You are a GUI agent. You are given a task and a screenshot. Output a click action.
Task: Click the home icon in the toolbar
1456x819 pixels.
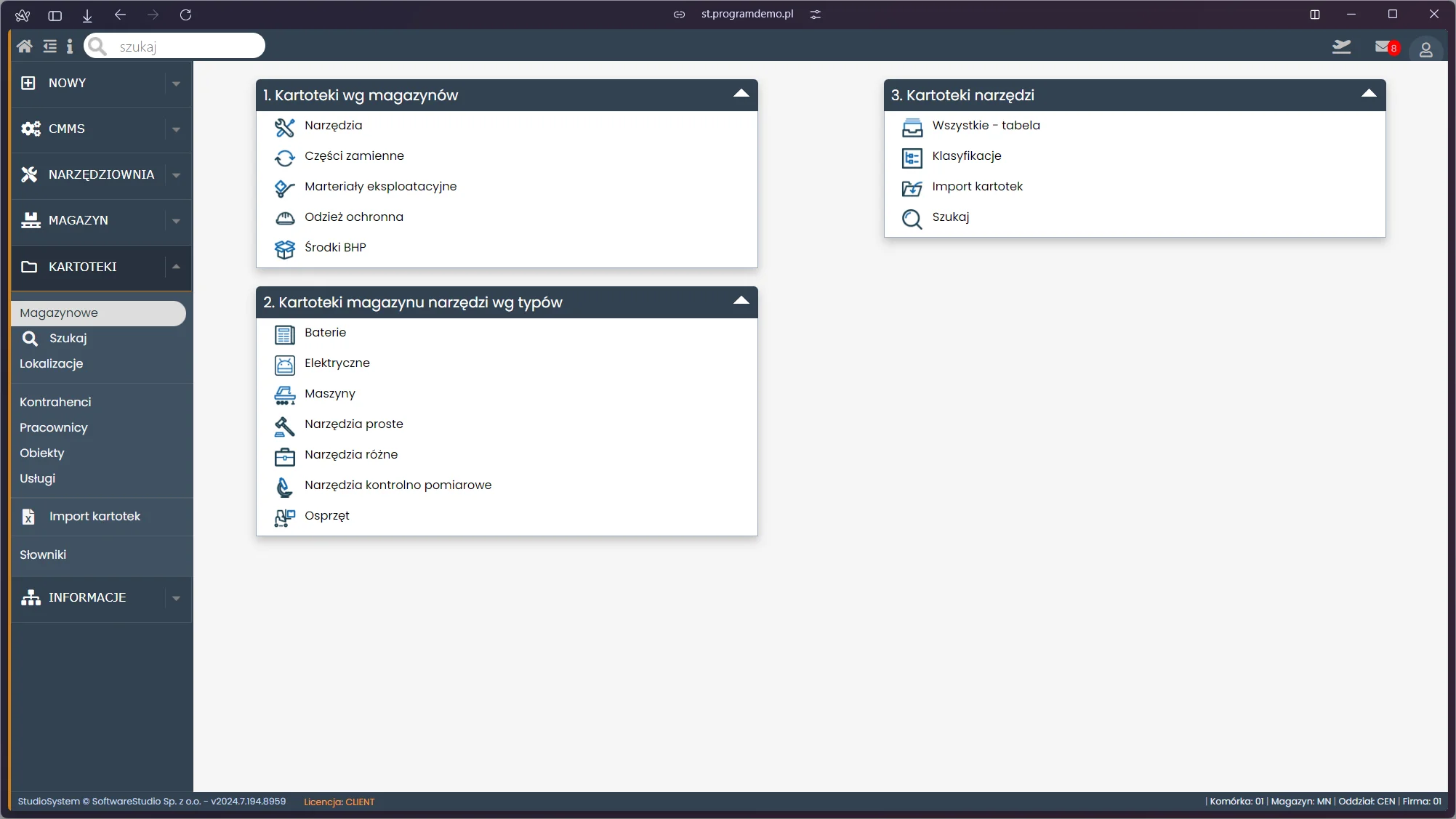(x=24, y=47)
